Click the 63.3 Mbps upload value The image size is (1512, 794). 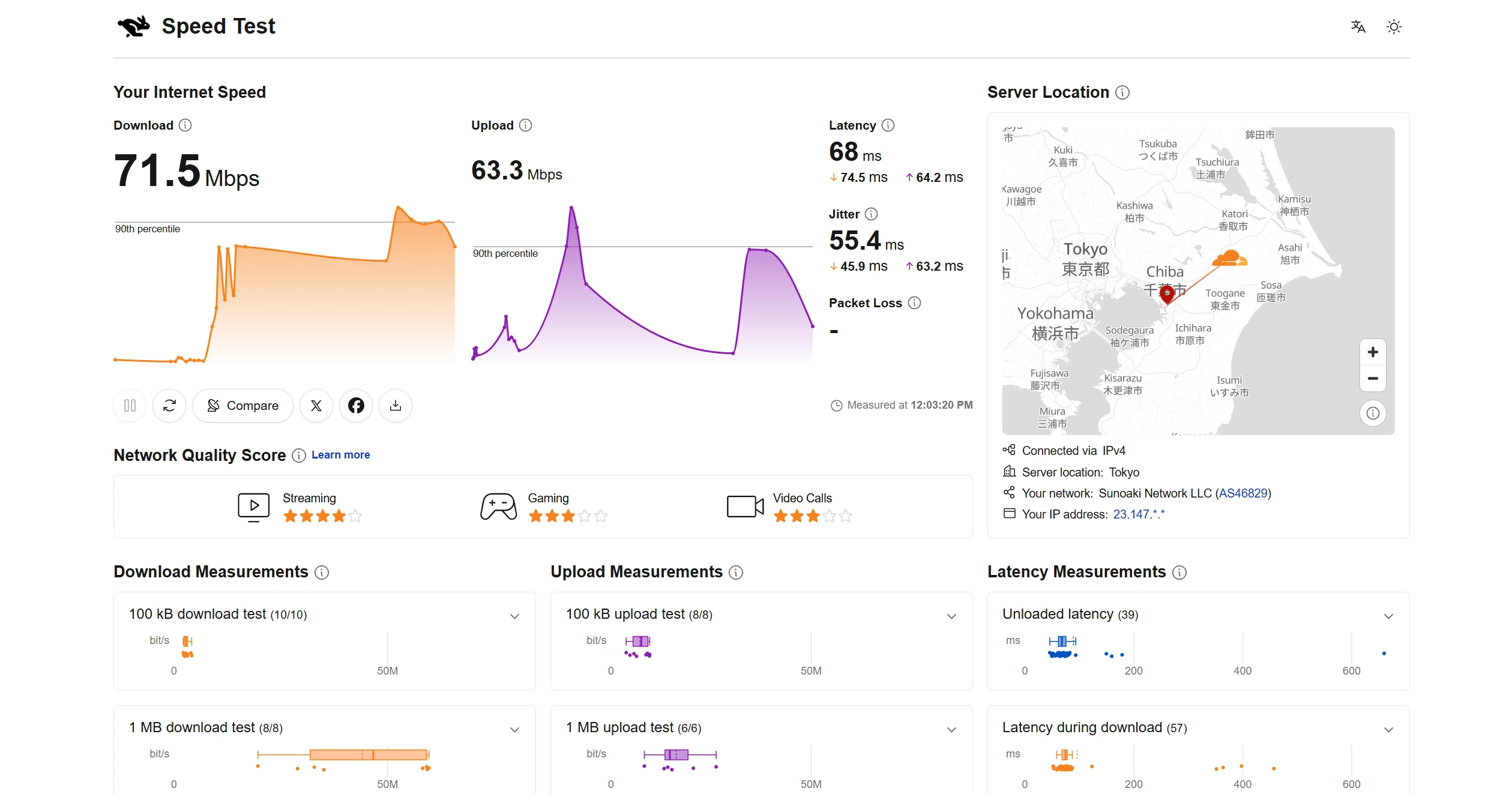click(517, 170)
